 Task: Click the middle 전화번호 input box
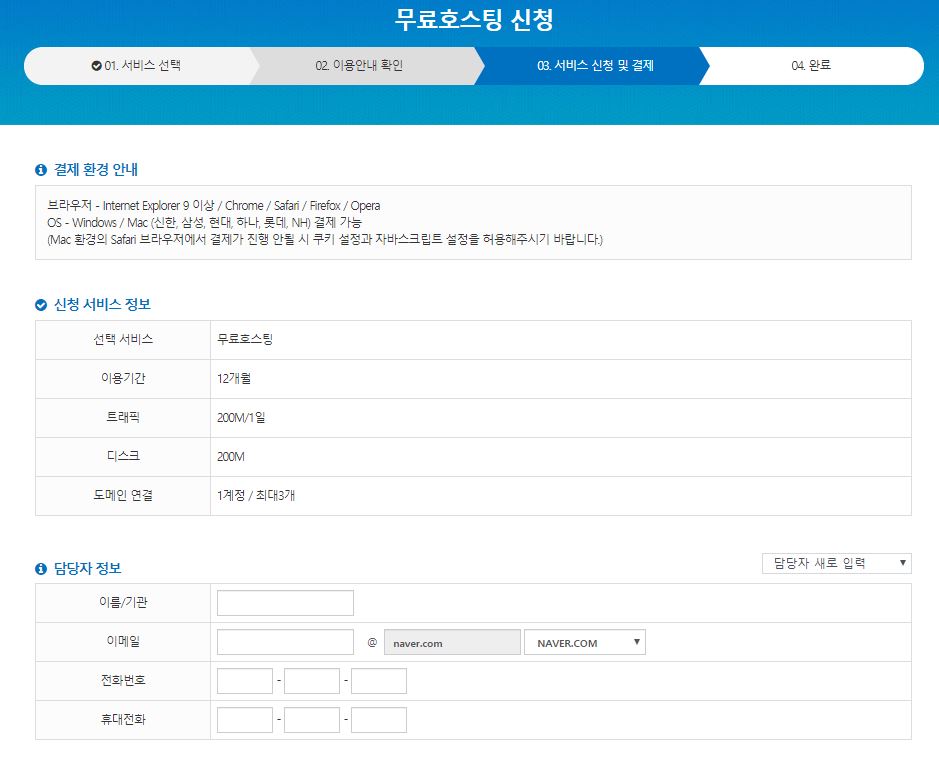312,682
